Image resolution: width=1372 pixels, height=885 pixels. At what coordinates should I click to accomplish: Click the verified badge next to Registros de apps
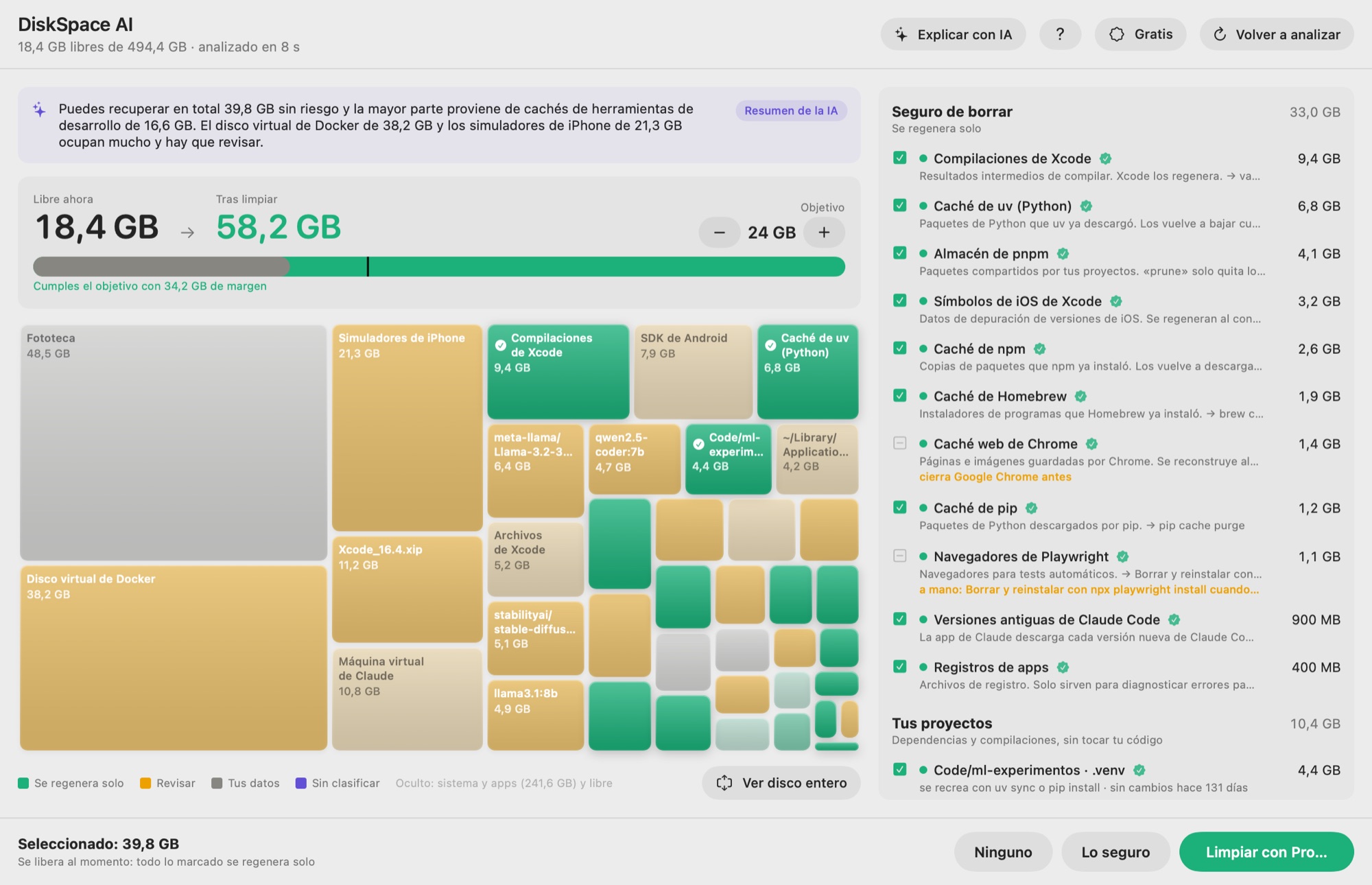[1063, 667]
